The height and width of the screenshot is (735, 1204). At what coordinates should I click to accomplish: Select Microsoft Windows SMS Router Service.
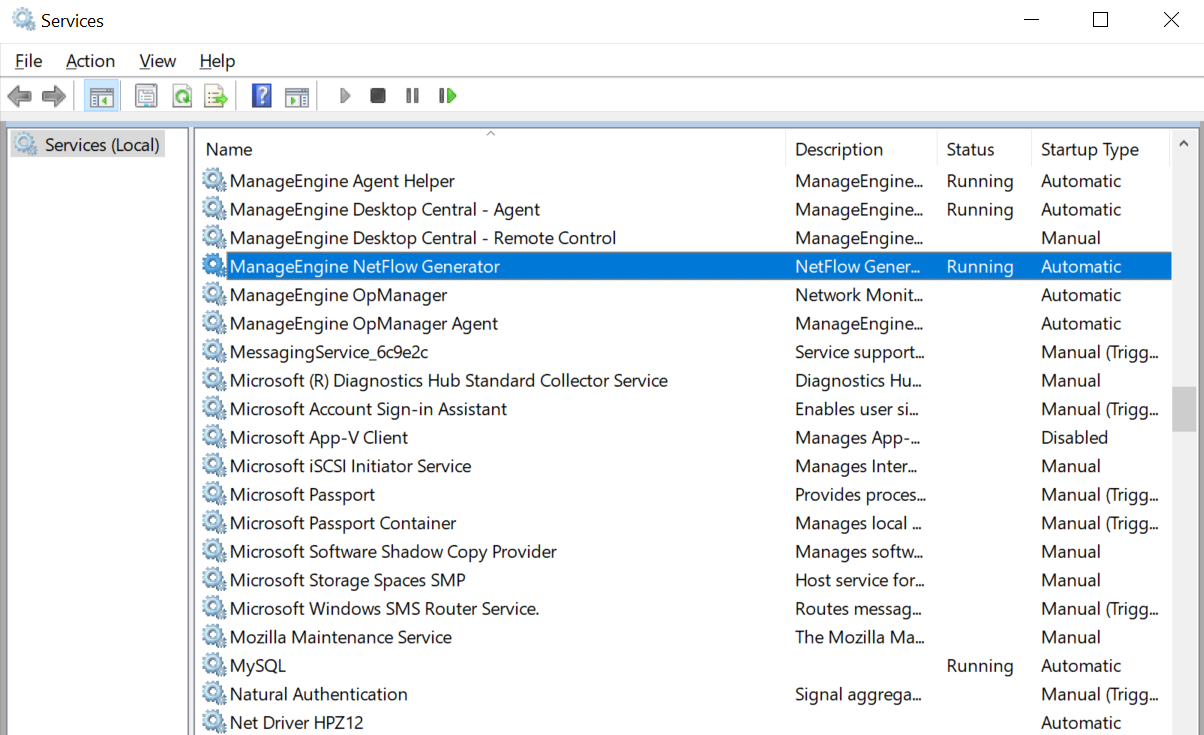(384, 608)
